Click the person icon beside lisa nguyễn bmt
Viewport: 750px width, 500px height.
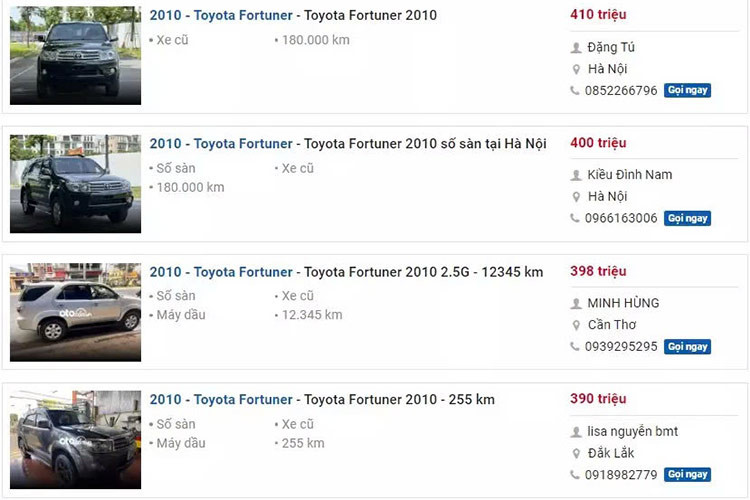pyautogui.click(x=576, y=432)
